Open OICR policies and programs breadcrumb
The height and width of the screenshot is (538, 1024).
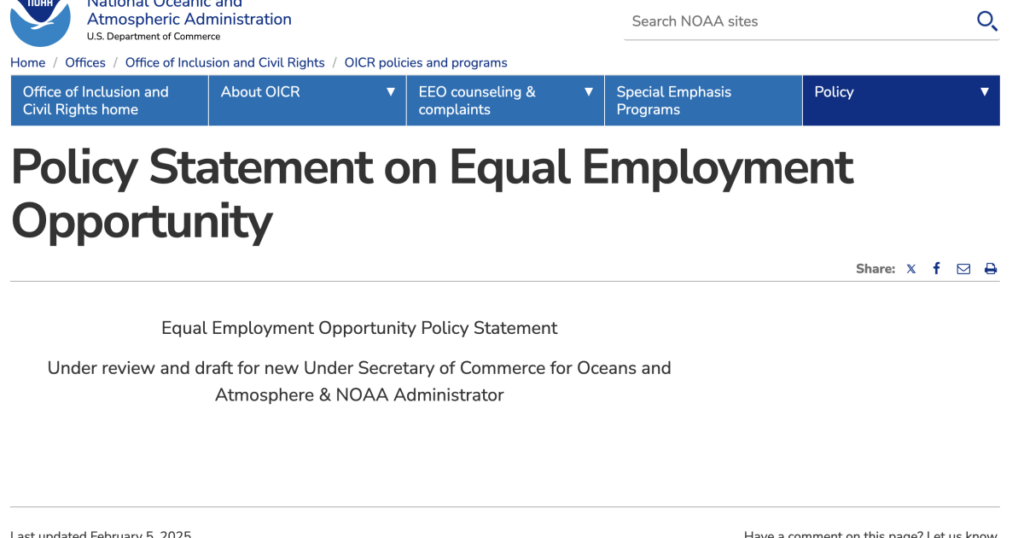tap(426, 63)
